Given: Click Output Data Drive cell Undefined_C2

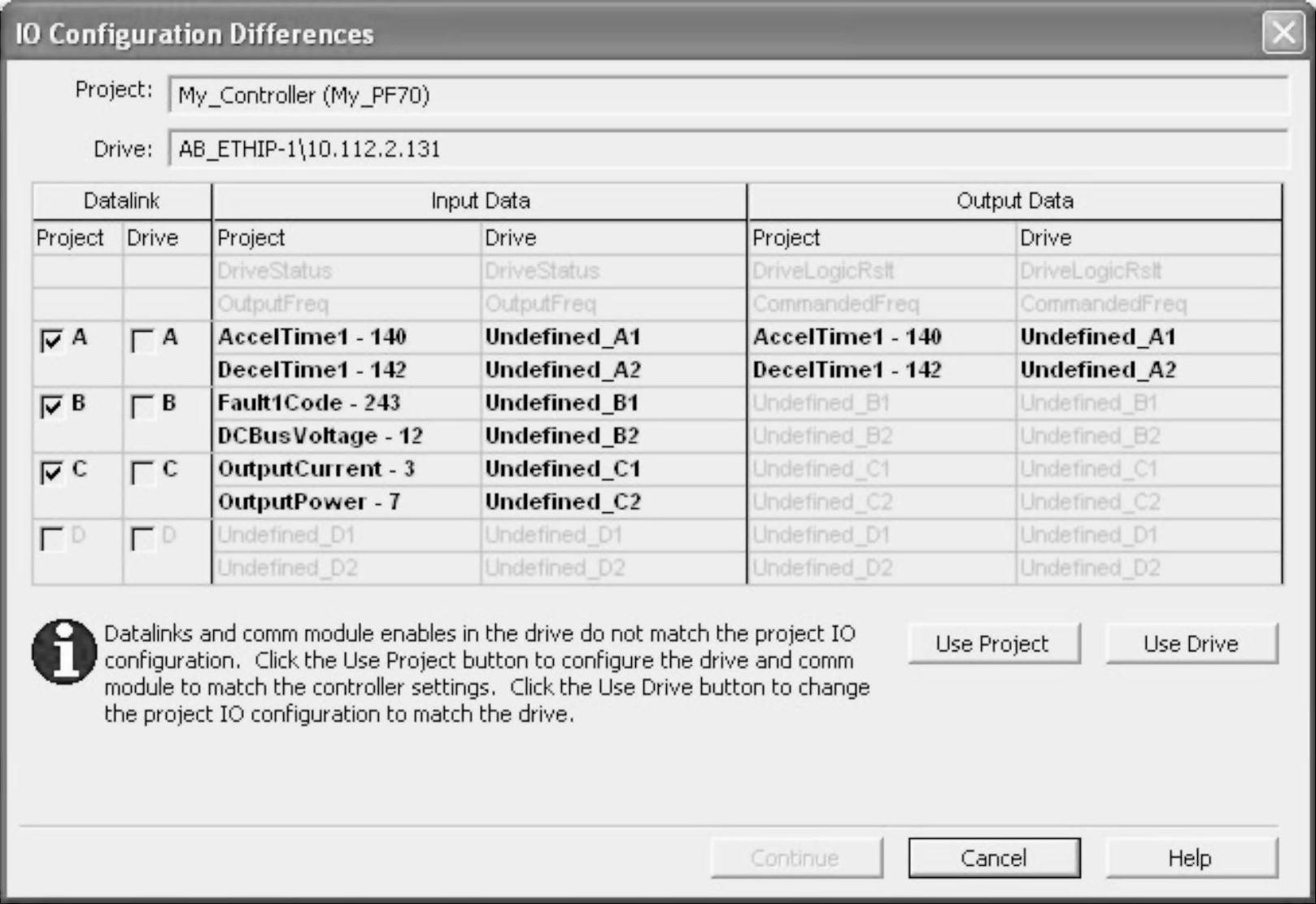Looking at the screenshot, I should 1149,502.
